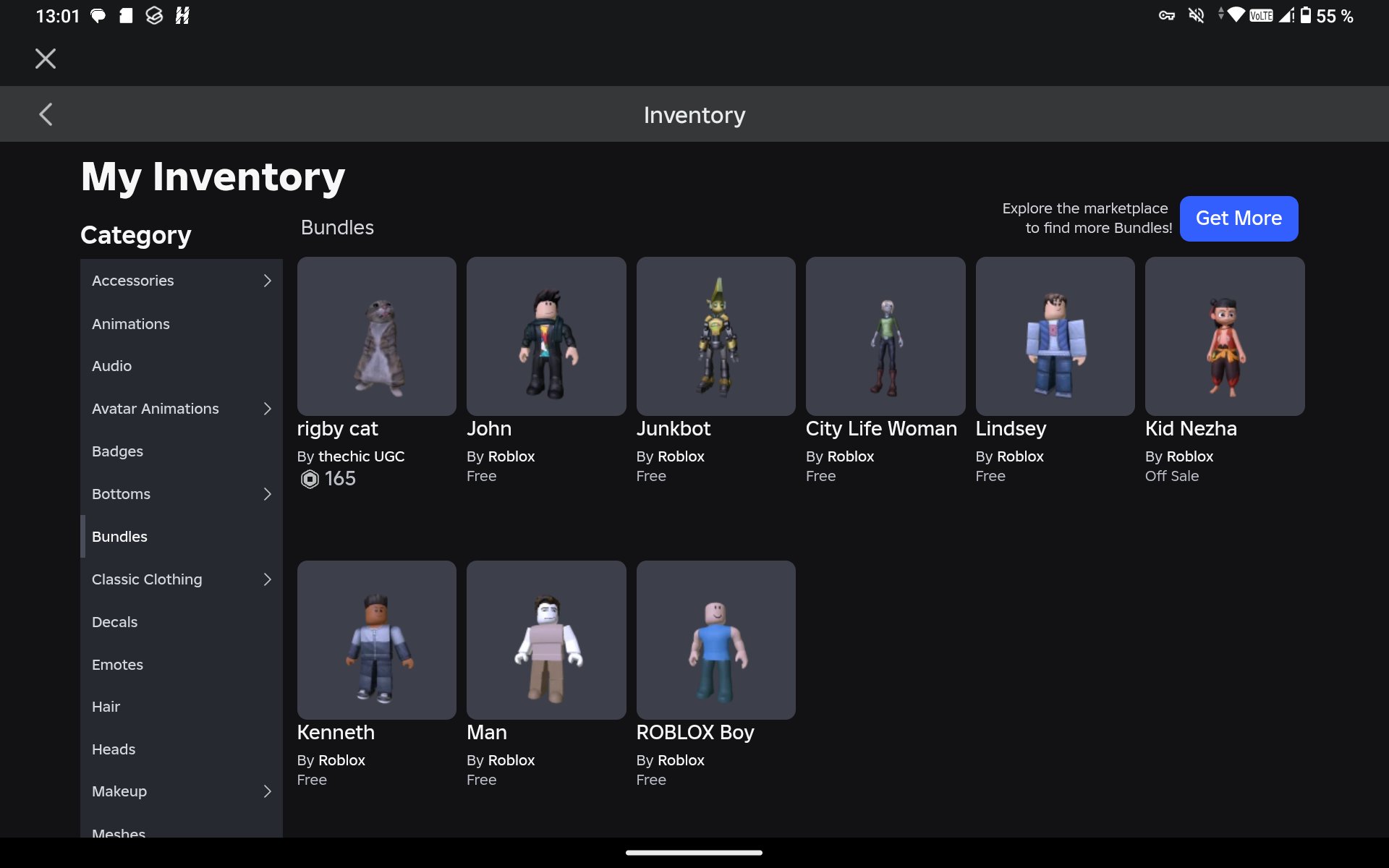Open Roblox creator link under Kid Nezha
1389x868 pixels.
(x=1190, y=456)
